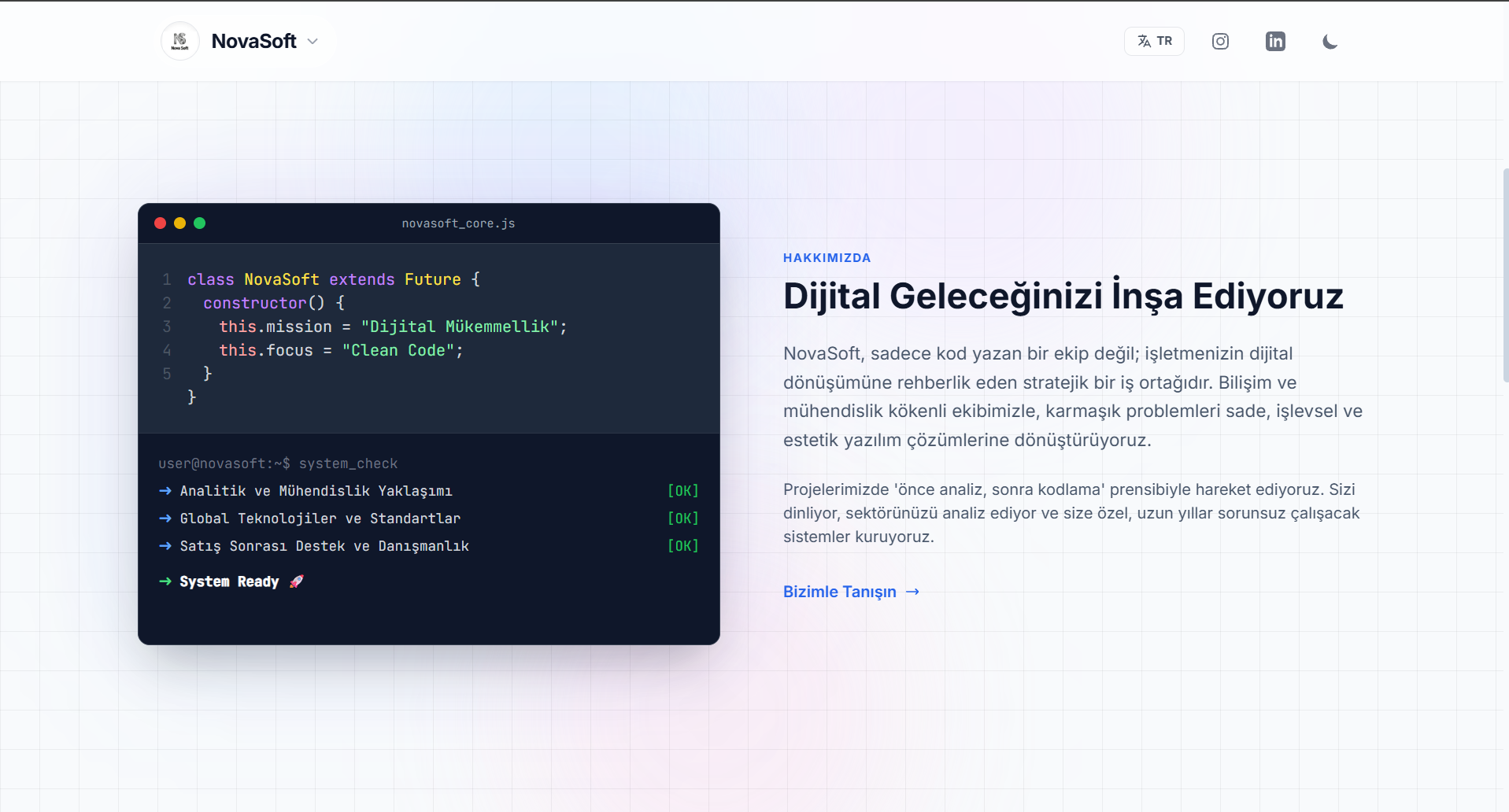Screen dimensions: 1509x812
Task: Select the novasoft_core.js file title
Action: coord(458,223)
